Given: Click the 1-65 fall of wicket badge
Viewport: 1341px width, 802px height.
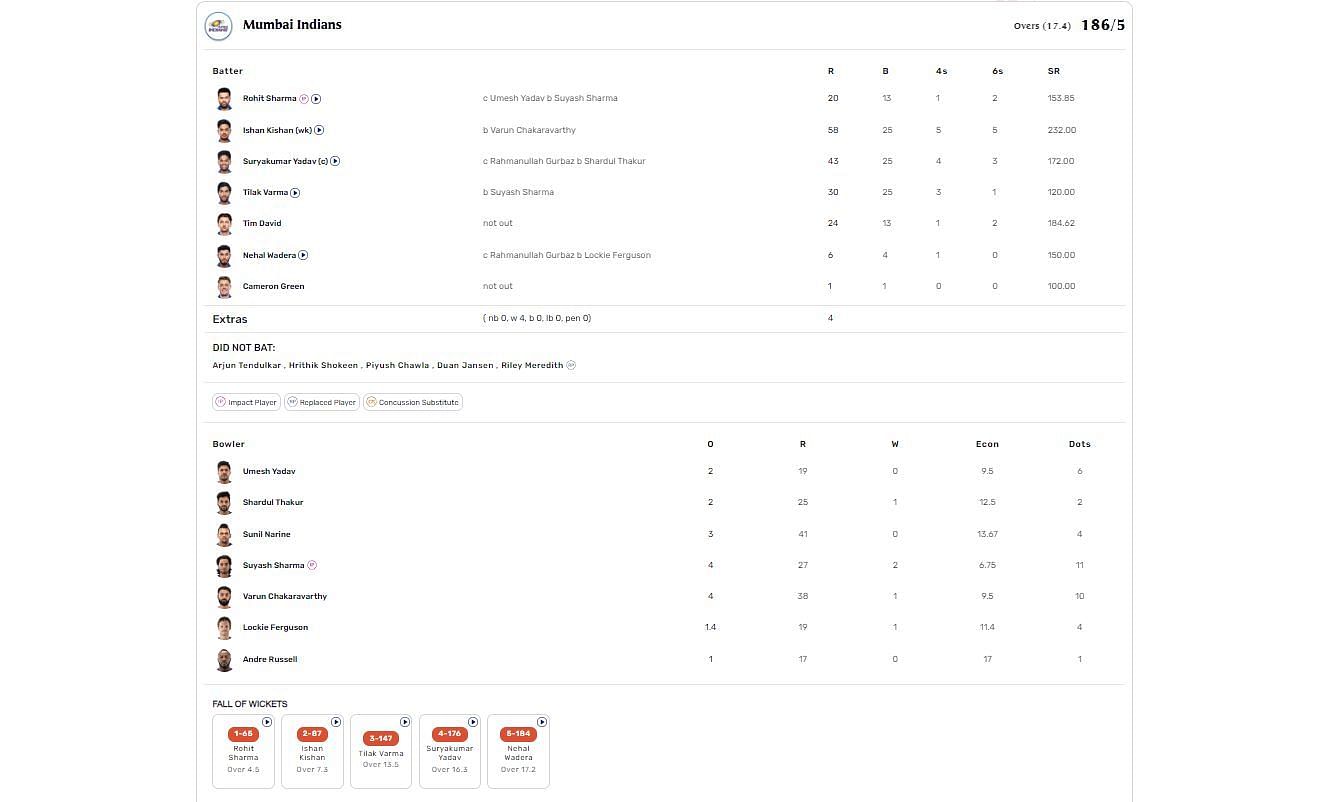Looking at the screenshot, I should 243,734.
